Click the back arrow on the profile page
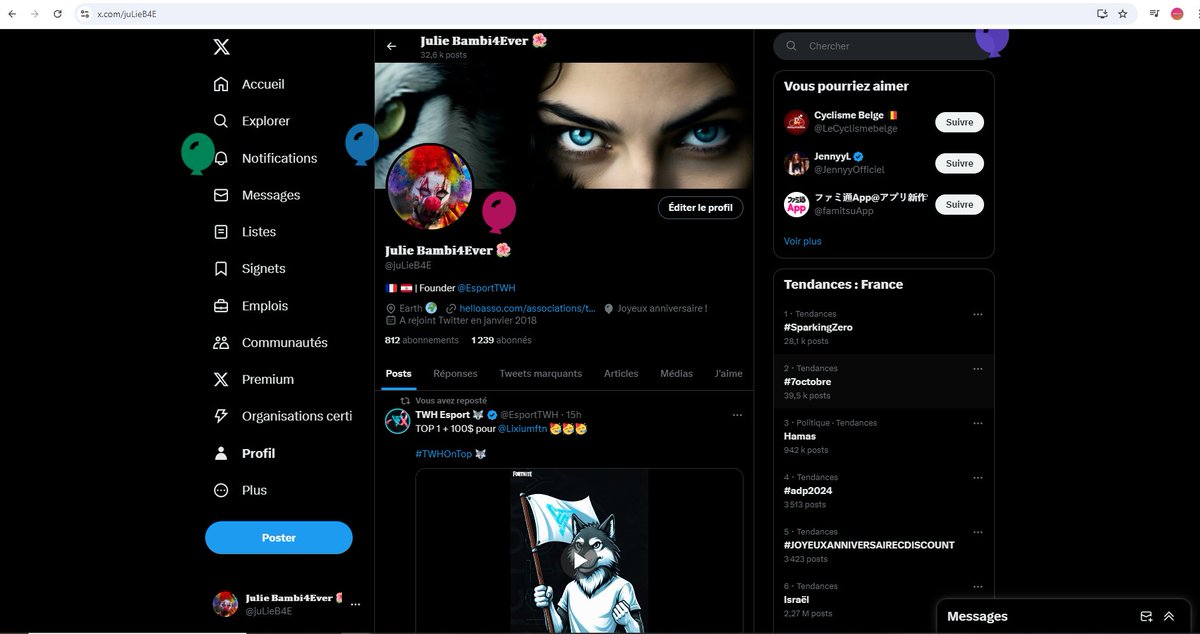Image resolution: width=1200 pixels, height=634 pixels. [392, 45]
